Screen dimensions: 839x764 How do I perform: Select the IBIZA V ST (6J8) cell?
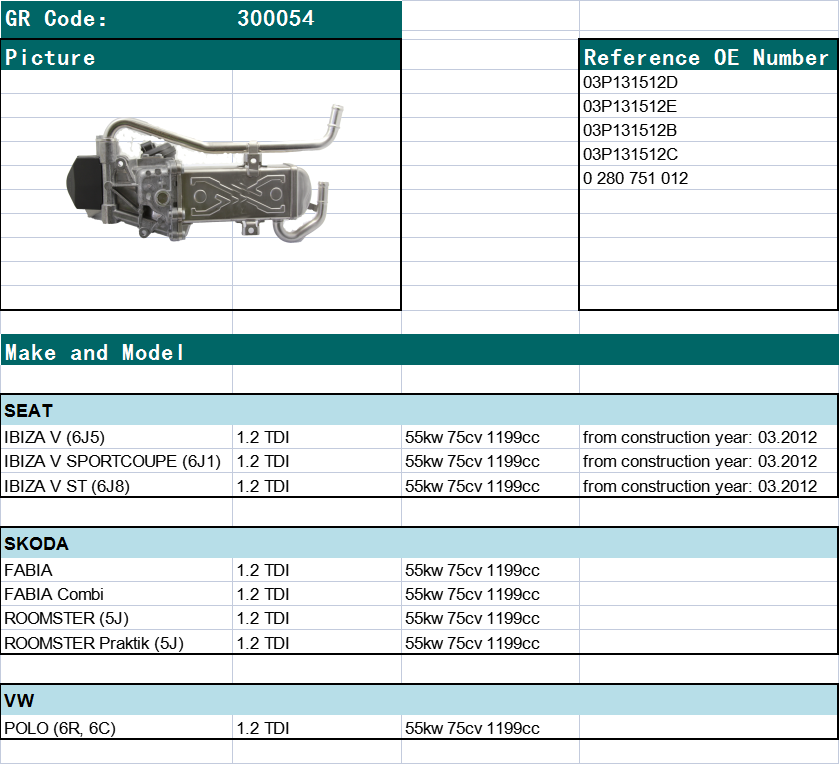[117, 486]
